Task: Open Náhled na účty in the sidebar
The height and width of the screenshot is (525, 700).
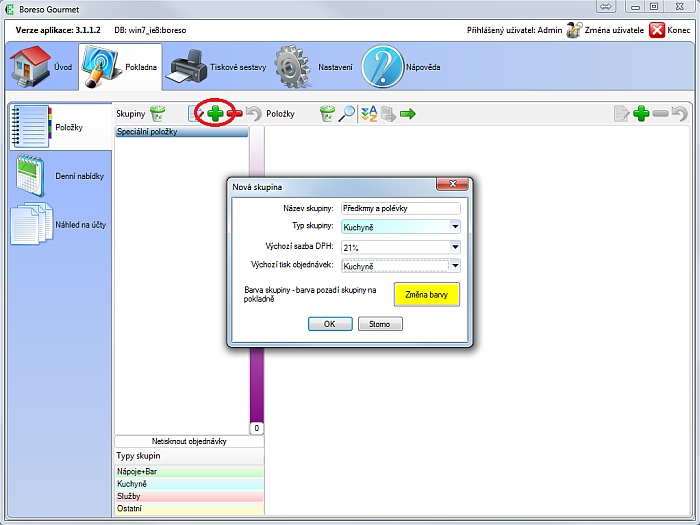Action: coord(58,224)
